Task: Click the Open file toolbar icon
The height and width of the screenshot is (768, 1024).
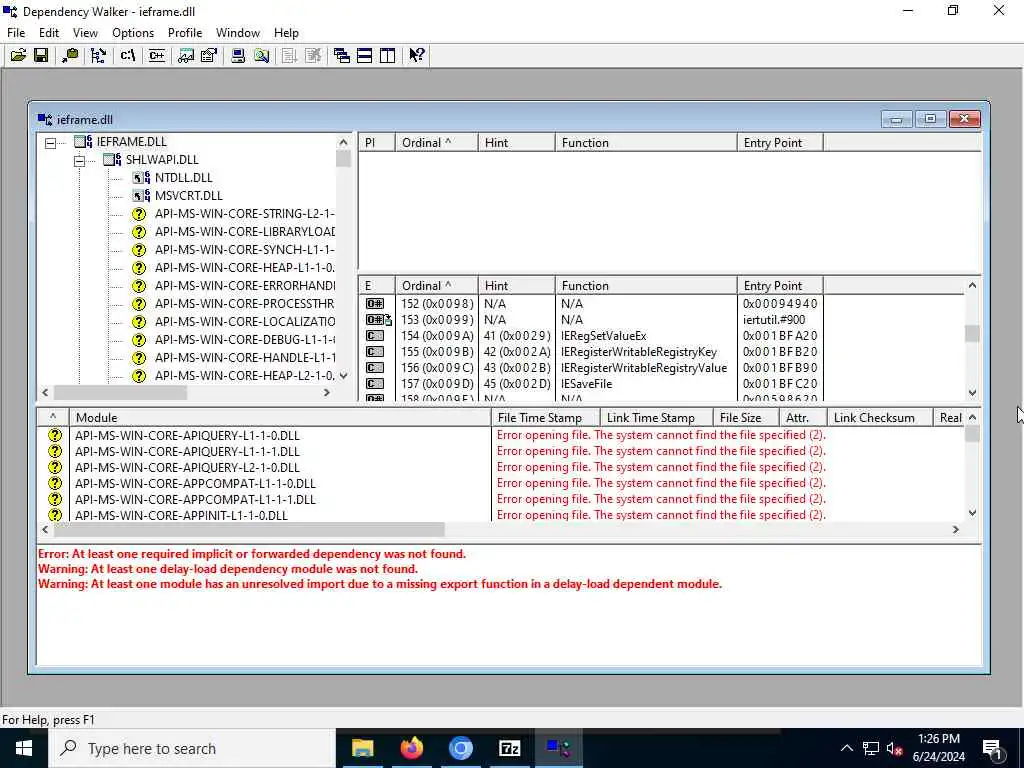Action: (x=18, y=56)
